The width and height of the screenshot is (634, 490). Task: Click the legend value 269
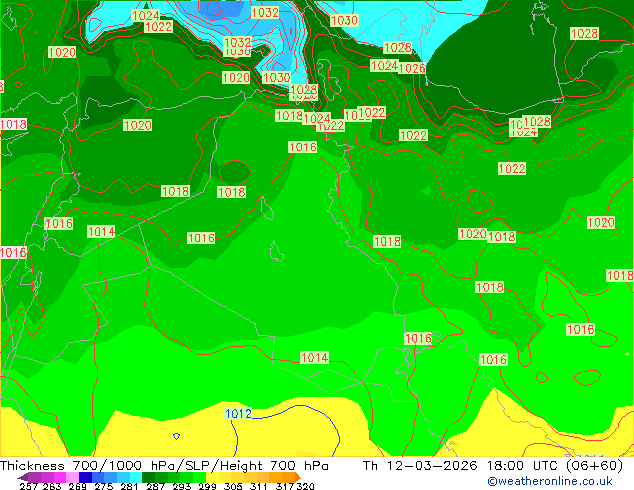point(78,486)
